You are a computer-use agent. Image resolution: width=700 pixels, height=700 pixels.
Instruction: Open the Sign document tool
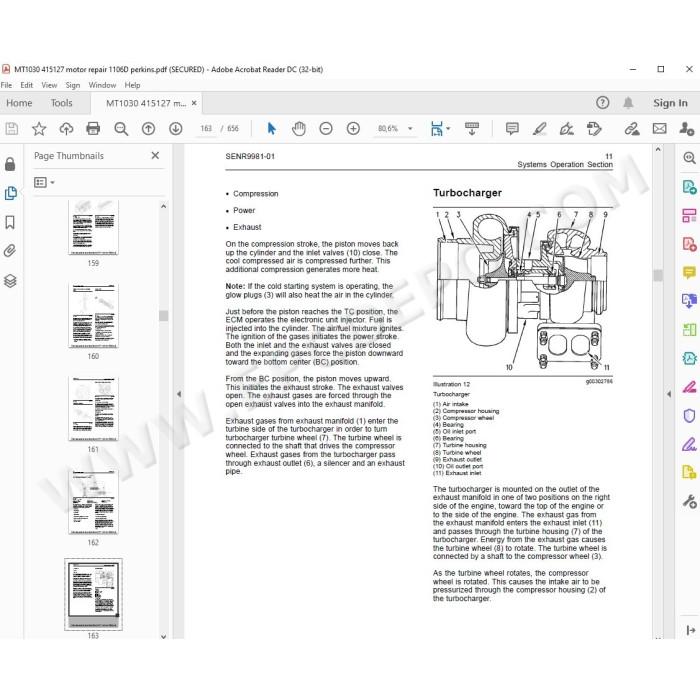click(x=567, y=129)
